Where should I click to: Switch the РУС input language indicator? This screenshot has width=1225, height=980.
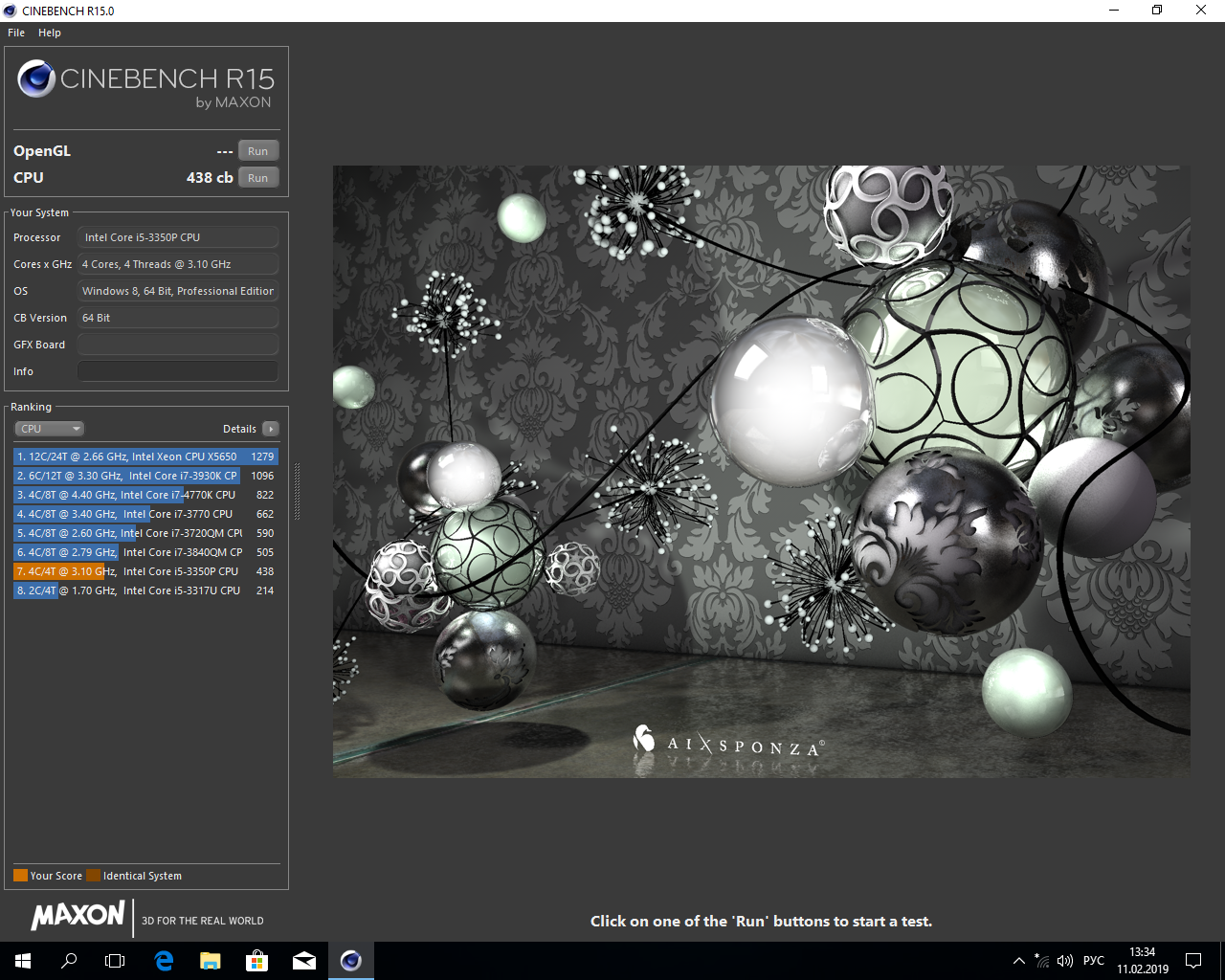1094,961
